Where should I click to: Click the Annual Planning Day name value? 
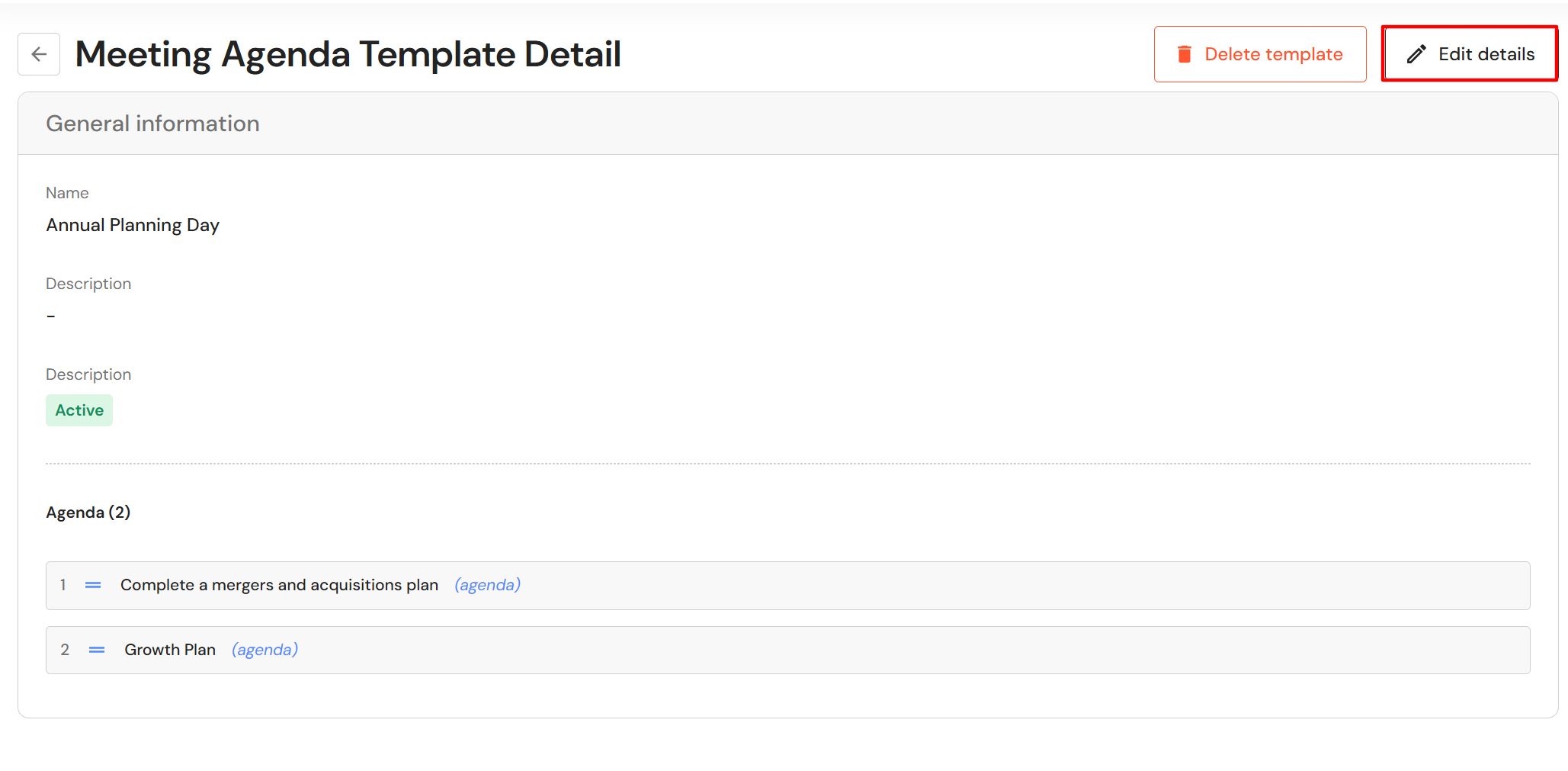[133, 225]
